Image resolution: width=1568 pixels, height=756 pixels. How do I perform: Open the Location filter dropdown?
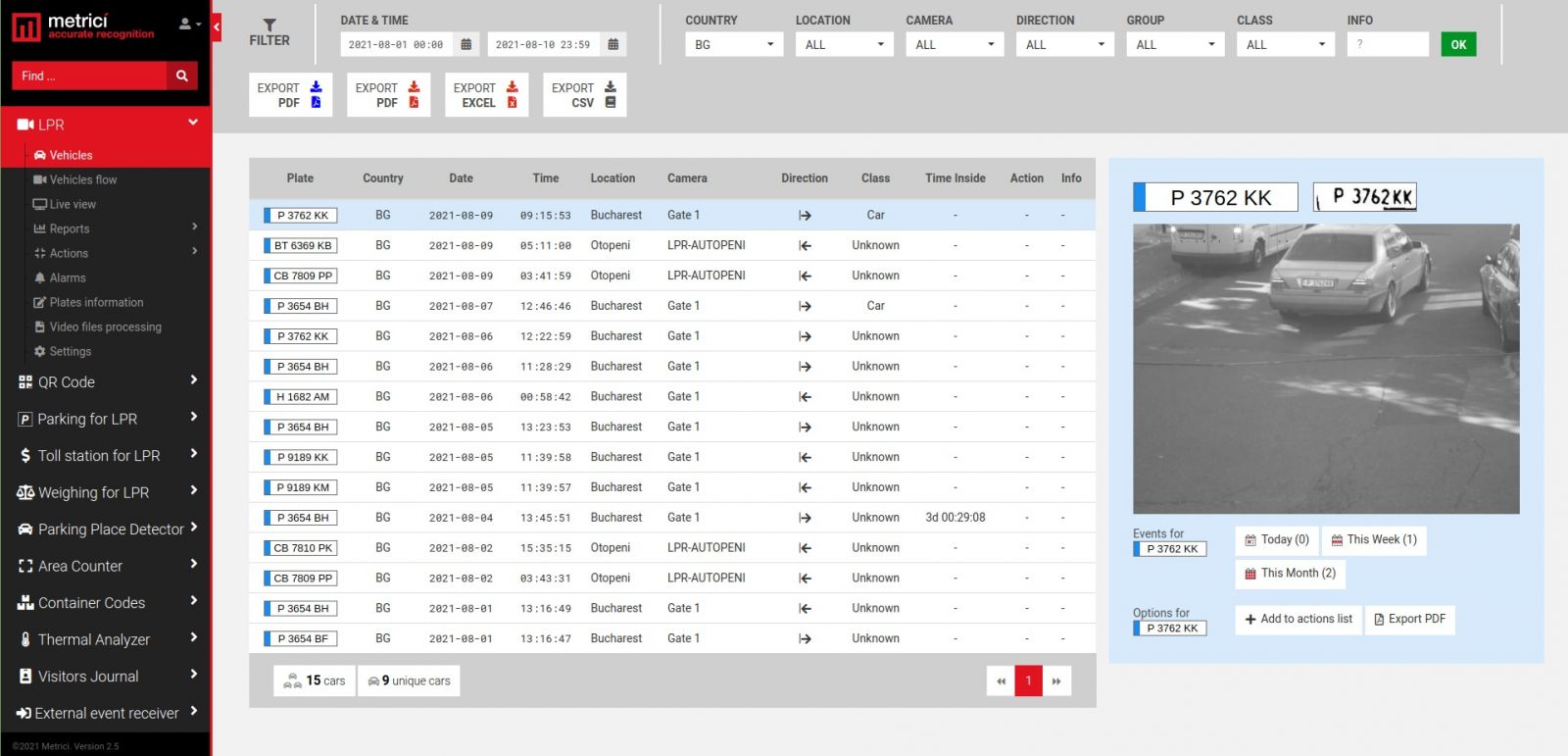[x=844, y=44]
